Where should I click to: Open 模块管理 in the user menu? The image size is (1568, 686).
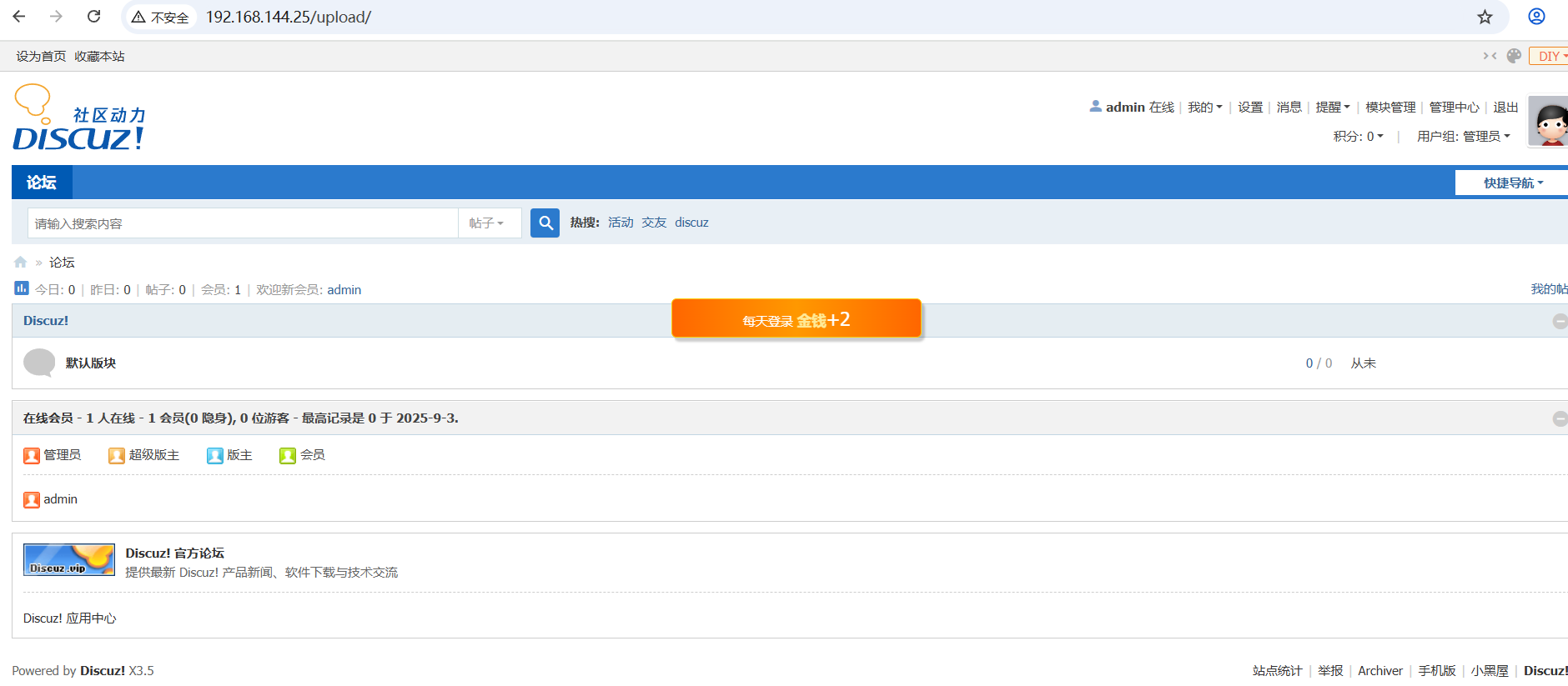pos(1390,108)
